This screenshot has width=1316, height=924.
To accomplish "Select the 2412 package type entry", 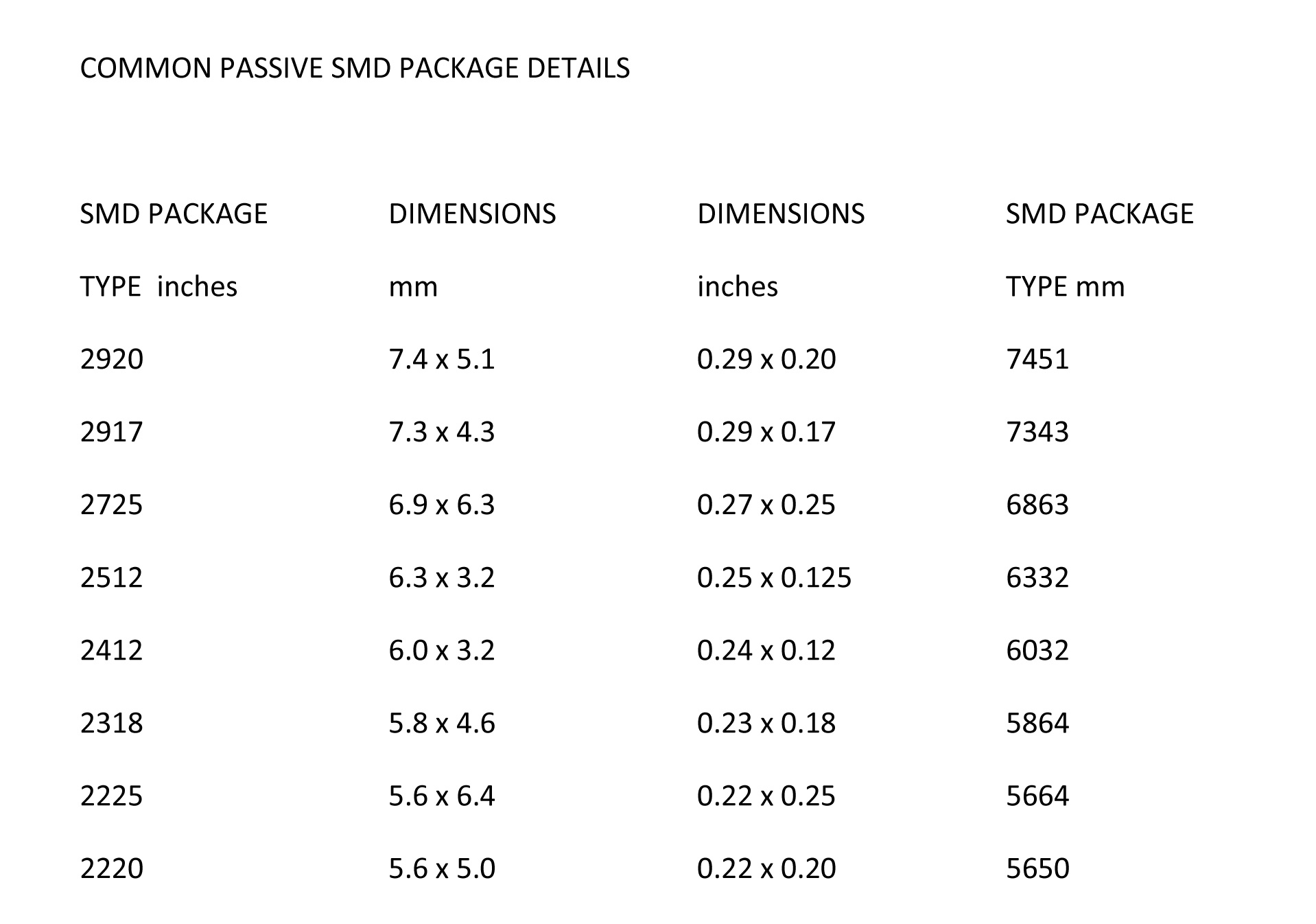I will point(112,650).
